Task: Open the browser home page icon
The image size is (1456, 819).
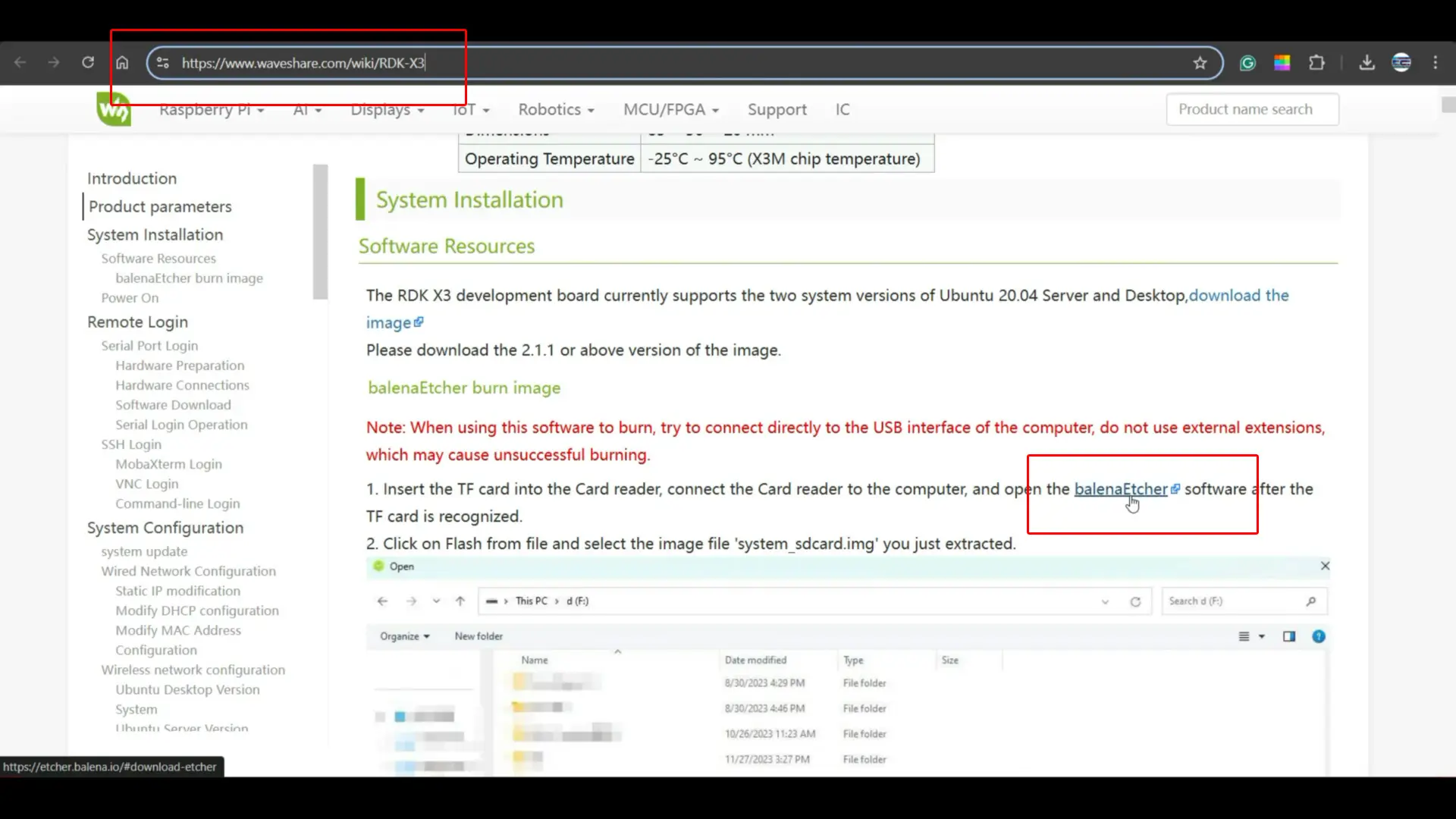Action: pos(122,62)
